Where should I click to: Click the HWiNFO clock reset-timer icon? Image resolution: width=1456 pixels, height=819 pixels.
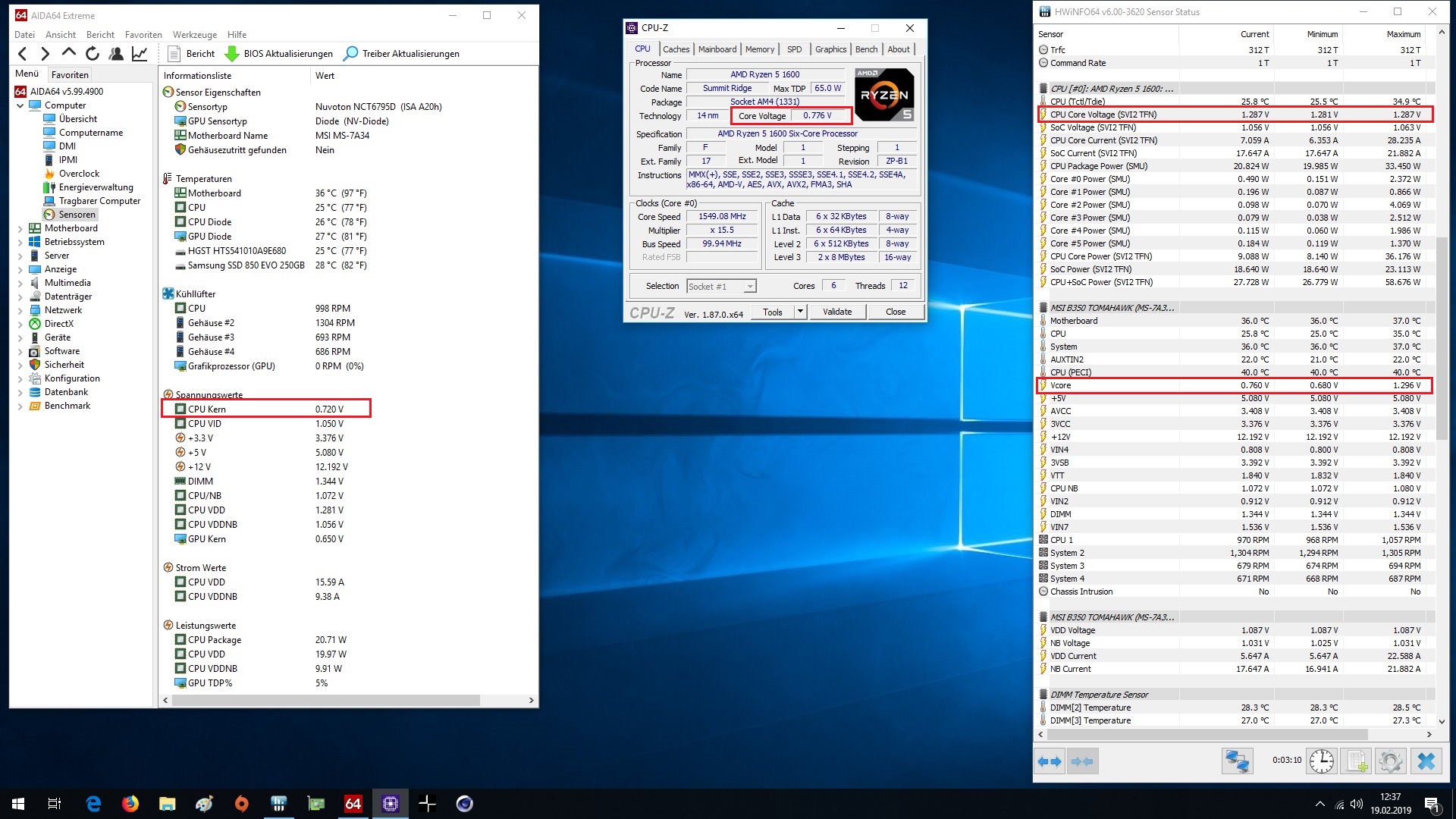(x=1322, y=761)
